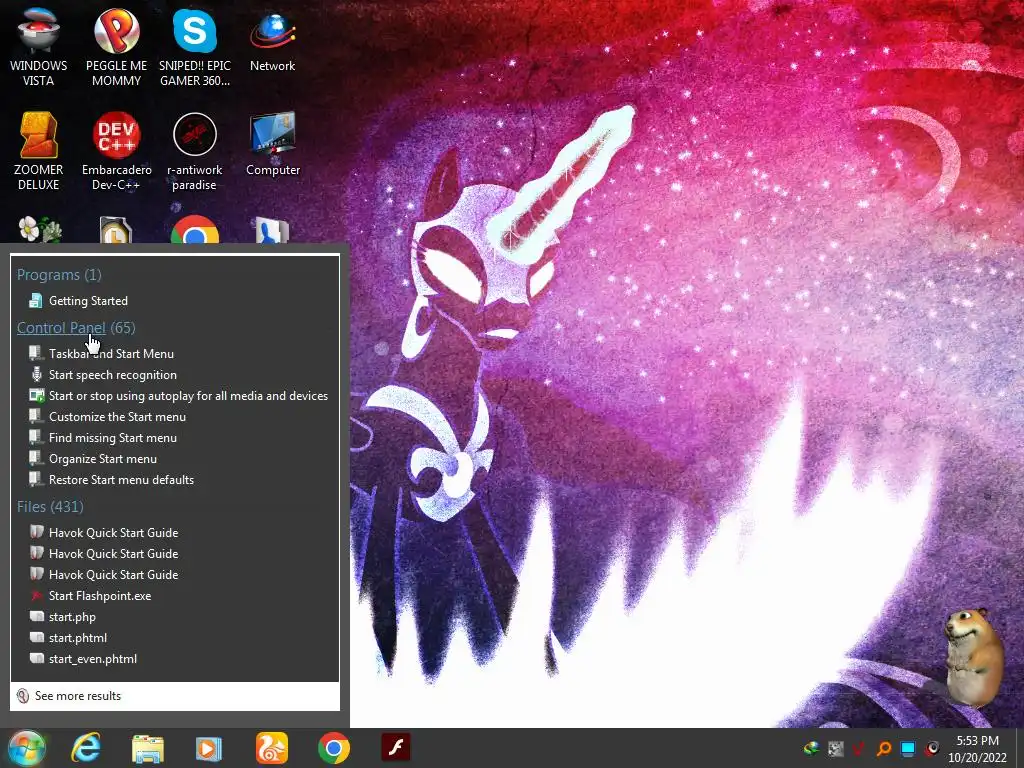Click the Files (431) results header

pyautogui.click(x=50, y=506)
